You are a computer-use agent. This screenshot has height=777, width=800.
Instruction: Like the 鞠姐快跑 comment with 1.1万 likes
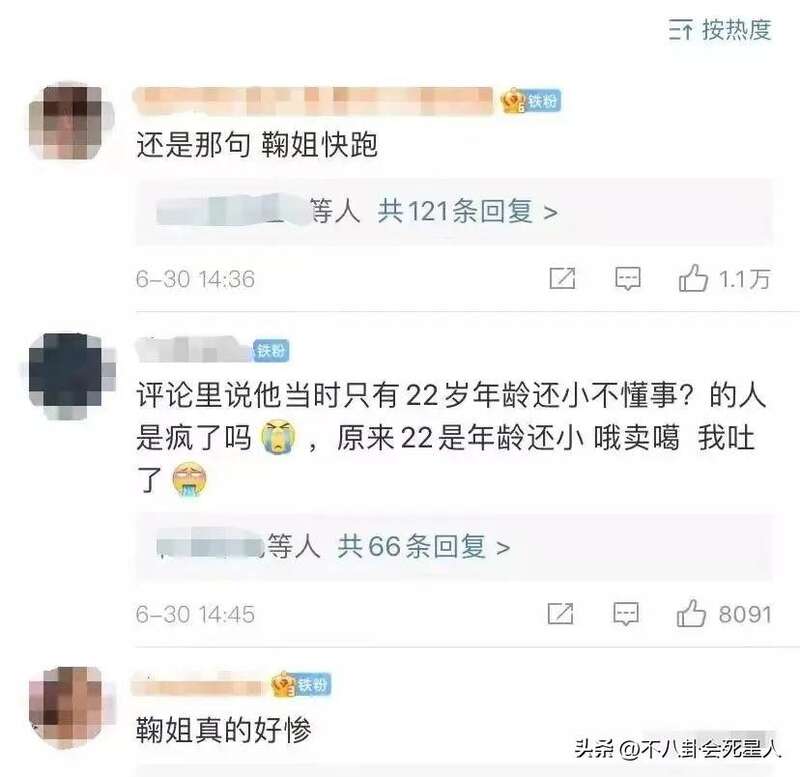693,279
